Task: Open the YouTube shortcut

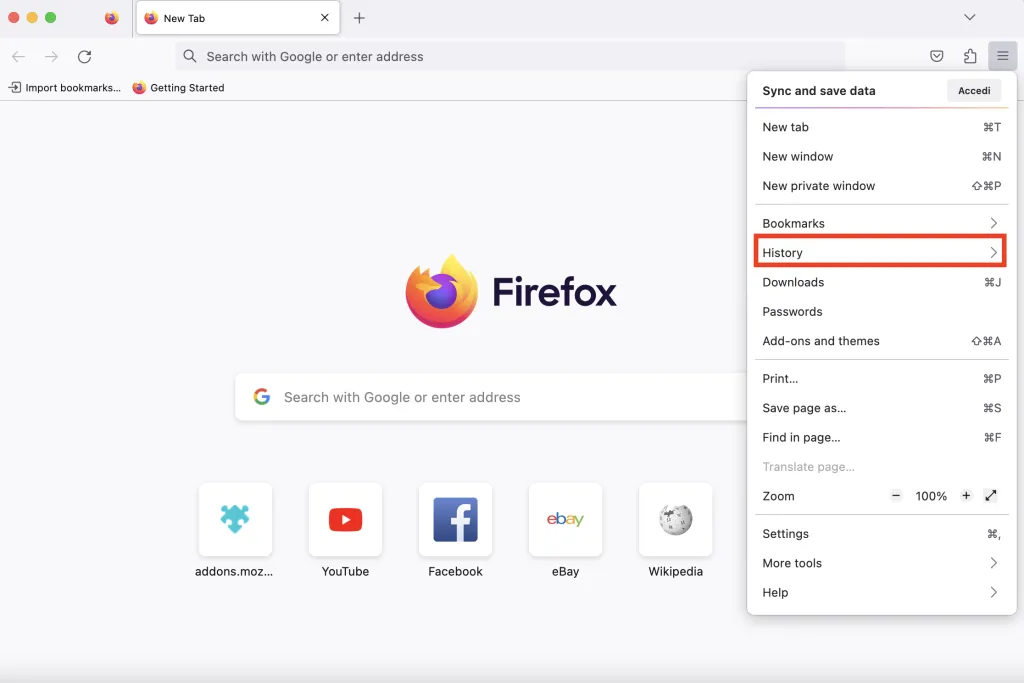Action: [345, 519]
